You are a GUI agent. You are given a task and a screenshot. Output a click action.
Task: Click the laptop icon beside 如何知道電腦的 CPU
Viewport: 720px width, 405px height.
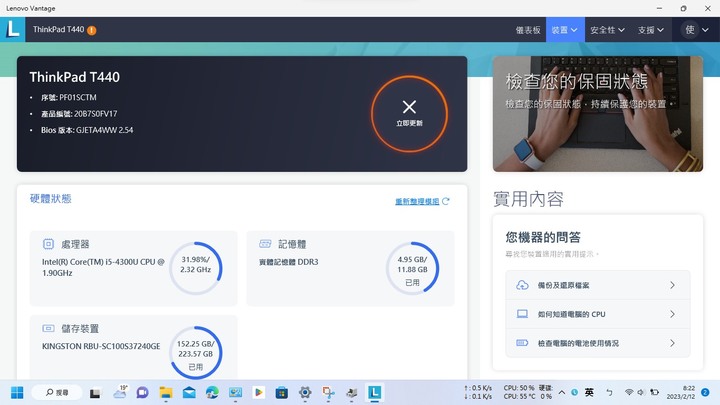522,314
